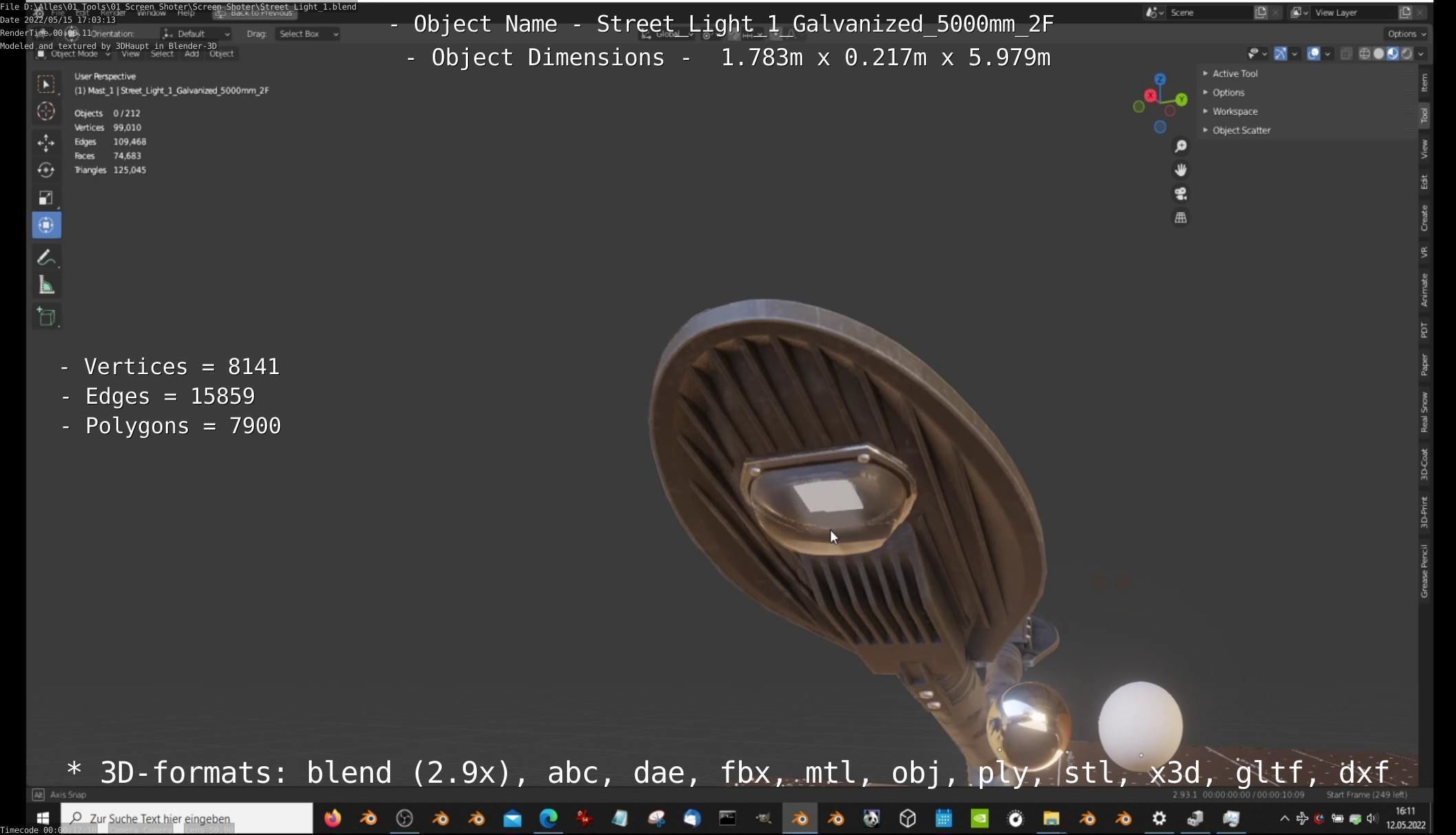
Task: Open the Grease Pencil sidebar tab
Action: pos(1424,571)
